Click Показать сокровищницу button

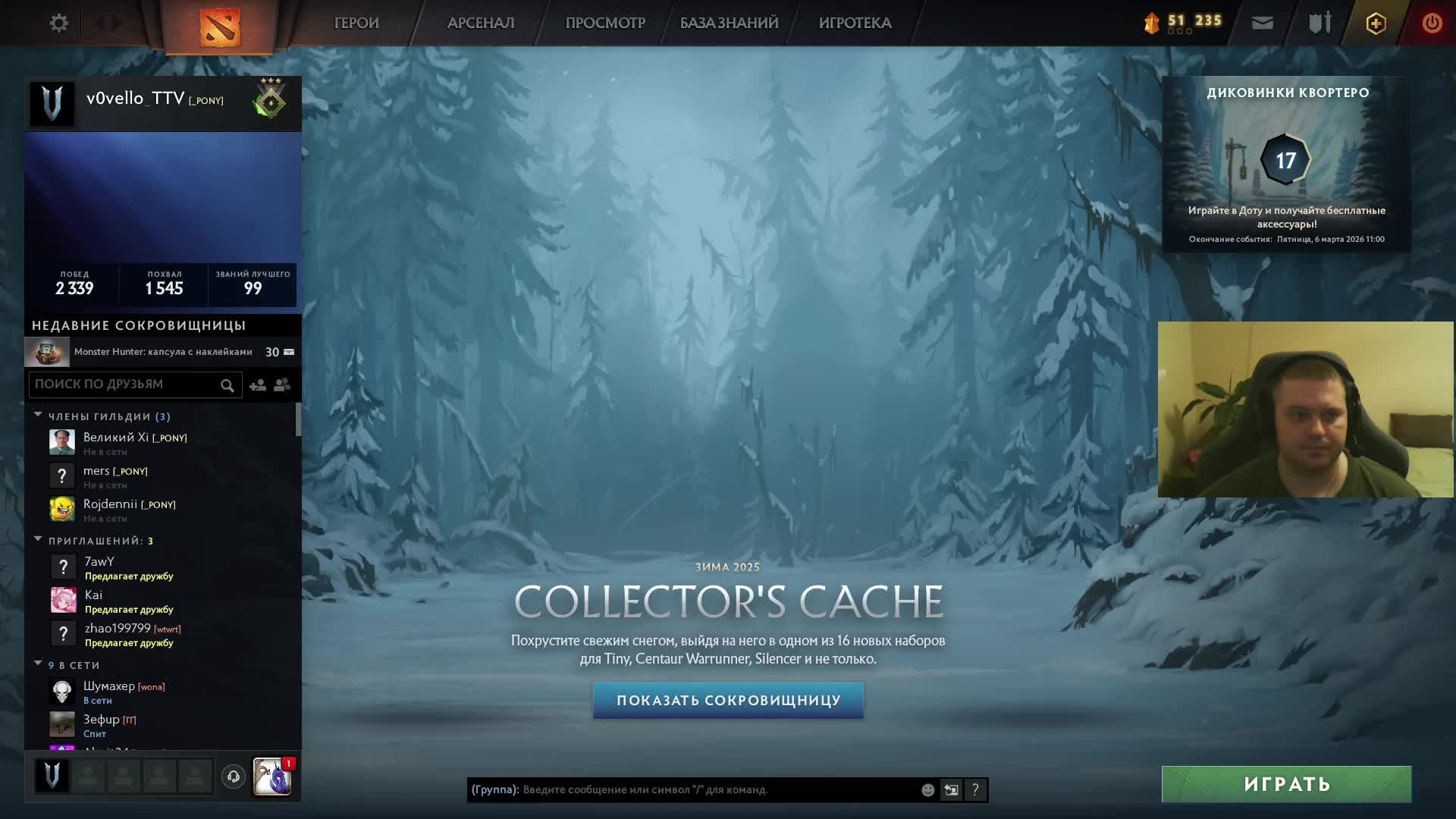(x=728, y=701)
